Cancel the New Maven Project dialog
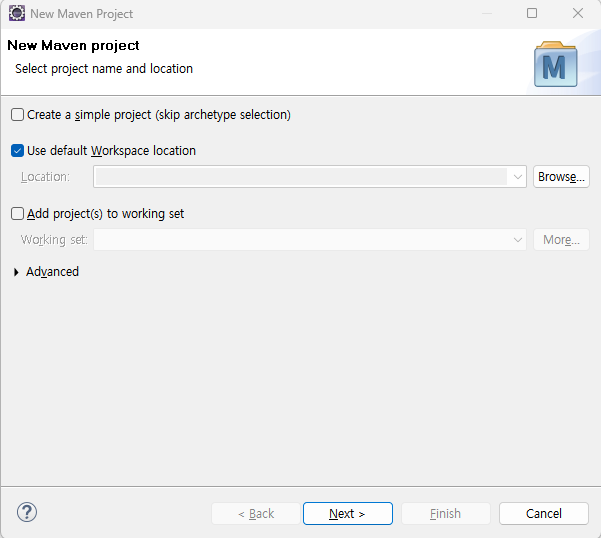 tap(544, 513)
